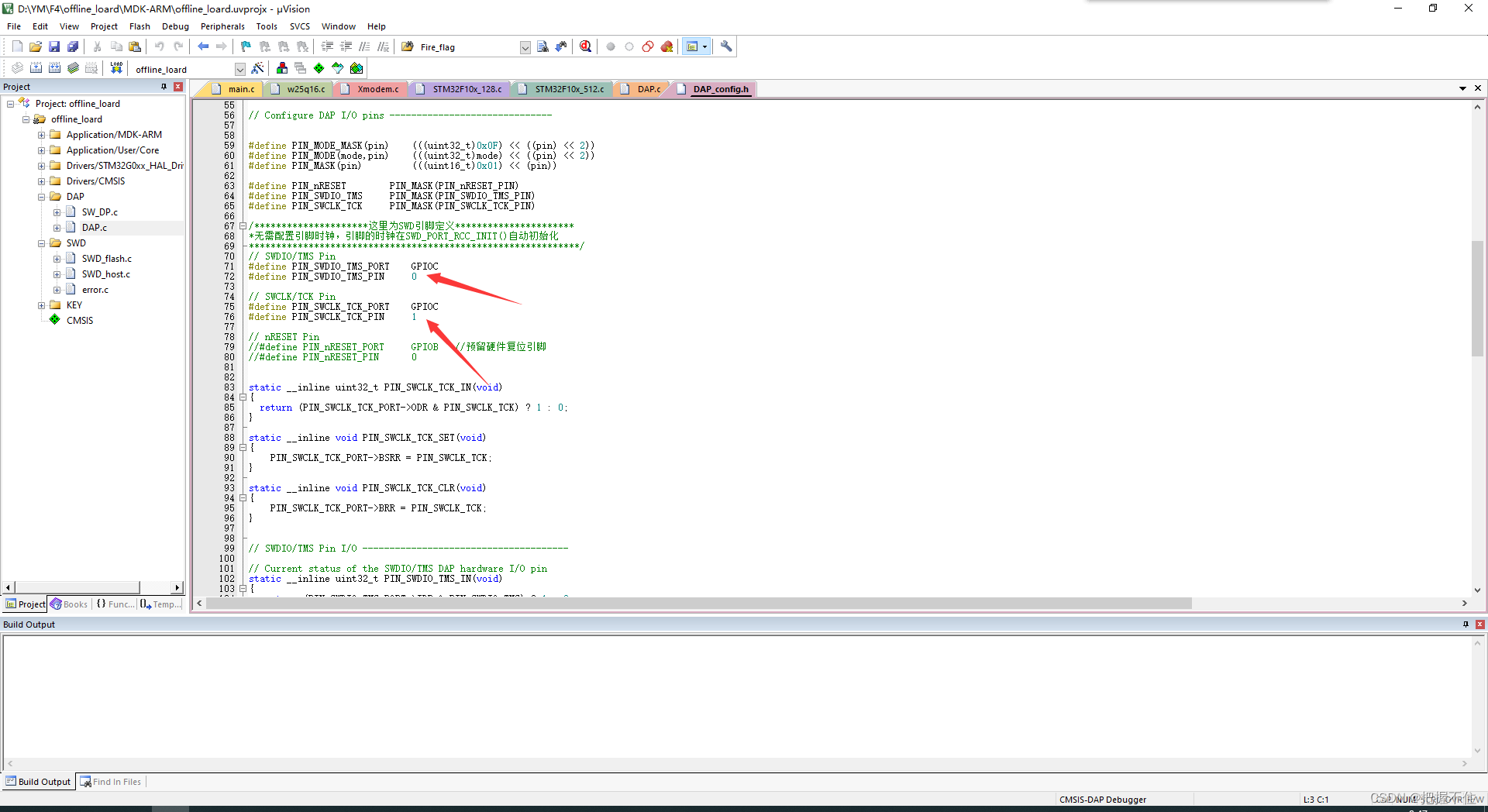Rebuild all target files icon
This screenshot has width=1488, height=812.
click(x=54, y=68)
